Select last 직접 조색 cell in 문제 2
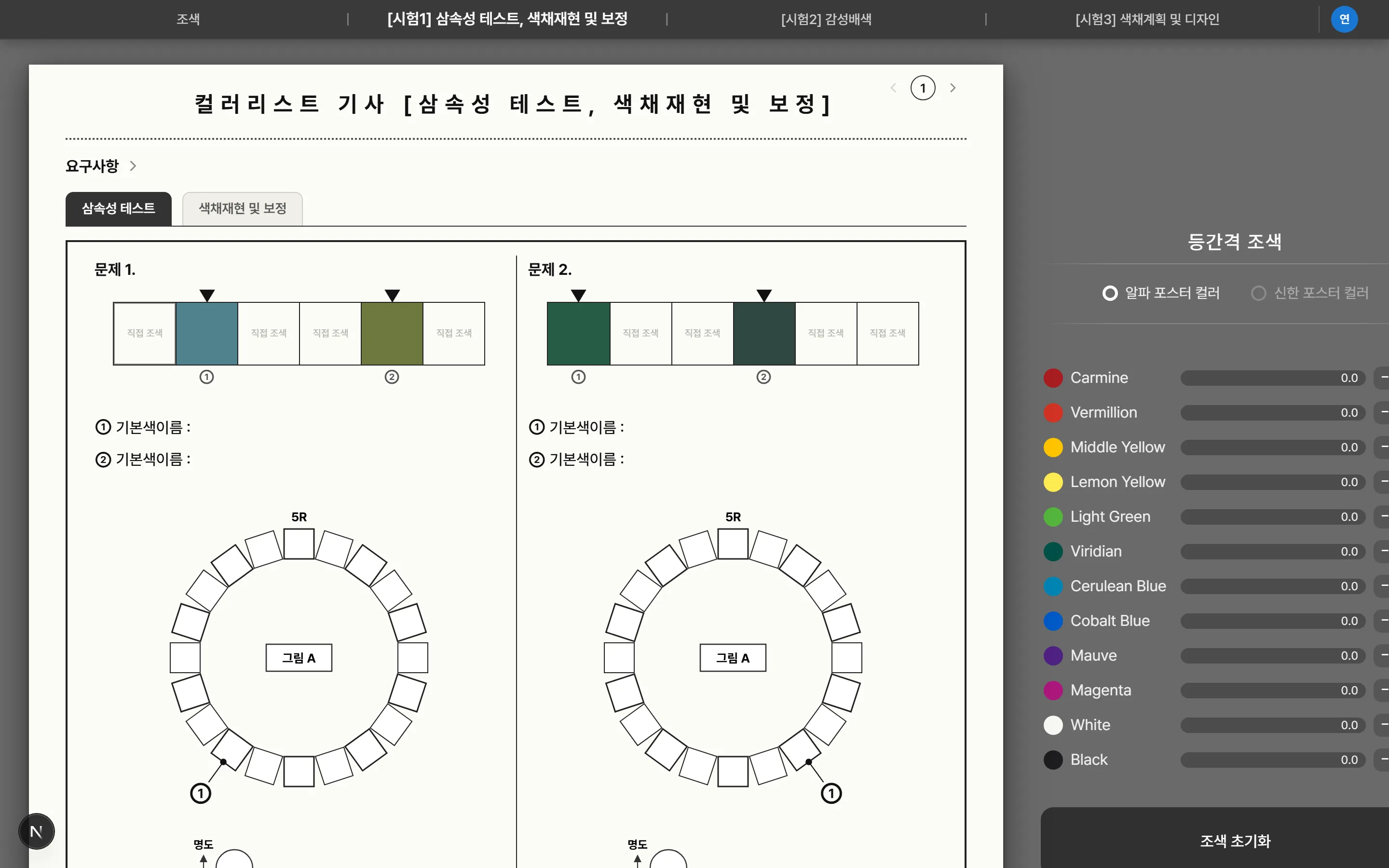Image resolution: width=1389 pixels, height=868 pixels. click(x=887, y=334)
